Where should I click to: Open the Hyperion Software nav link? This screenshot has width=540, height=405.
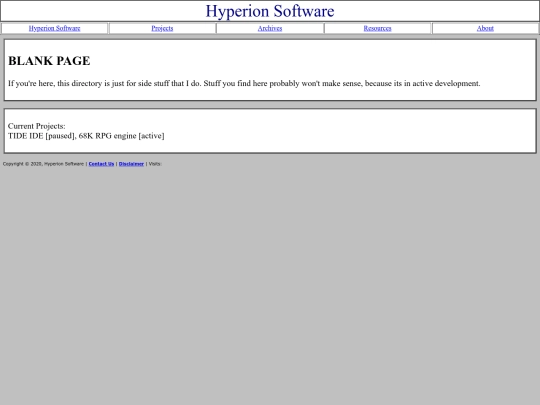pos(54,28)
